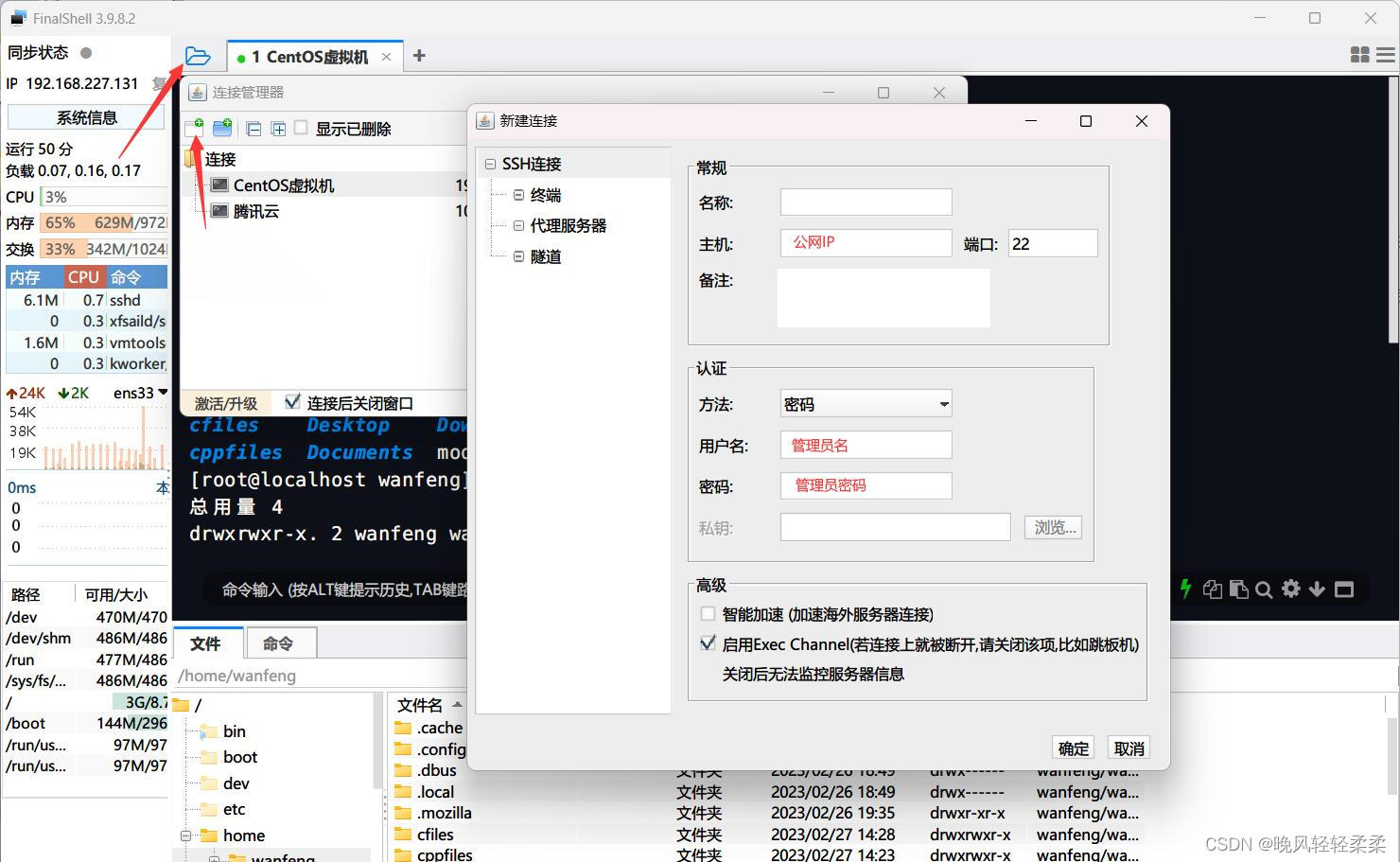The height and width of the screenshot is (862, 1400).
Task: Click the 主机 input field
Action: (866, 243)
